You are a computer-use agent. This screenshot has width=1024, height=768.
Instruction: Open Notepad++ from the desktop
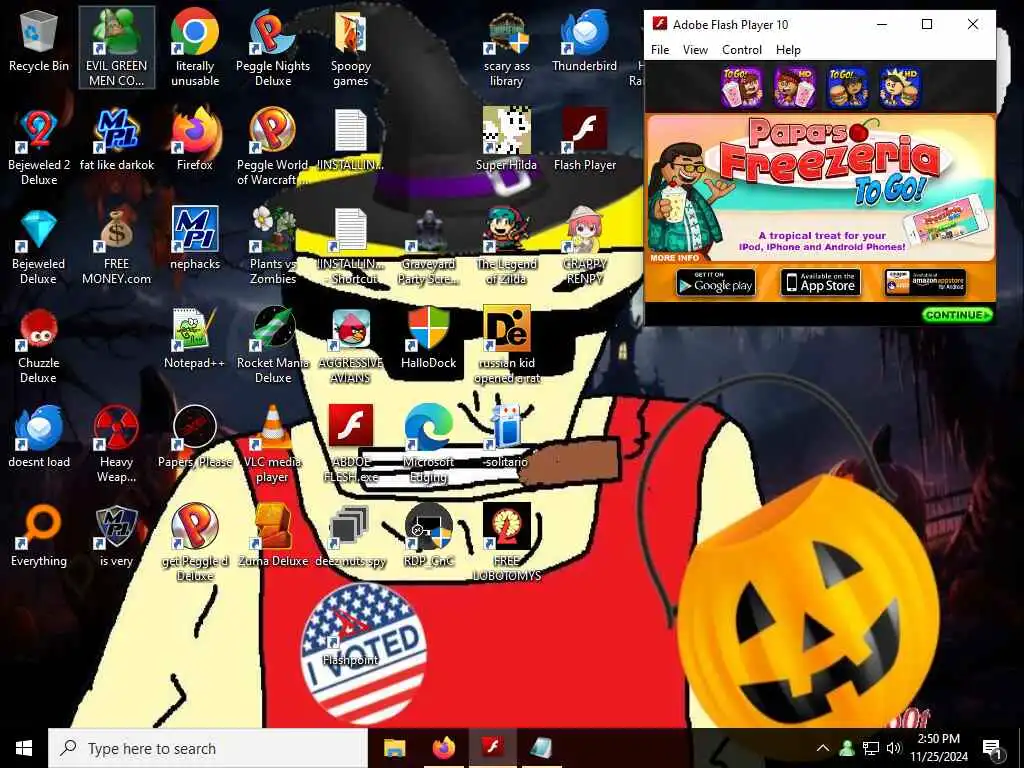click(195, 338)
